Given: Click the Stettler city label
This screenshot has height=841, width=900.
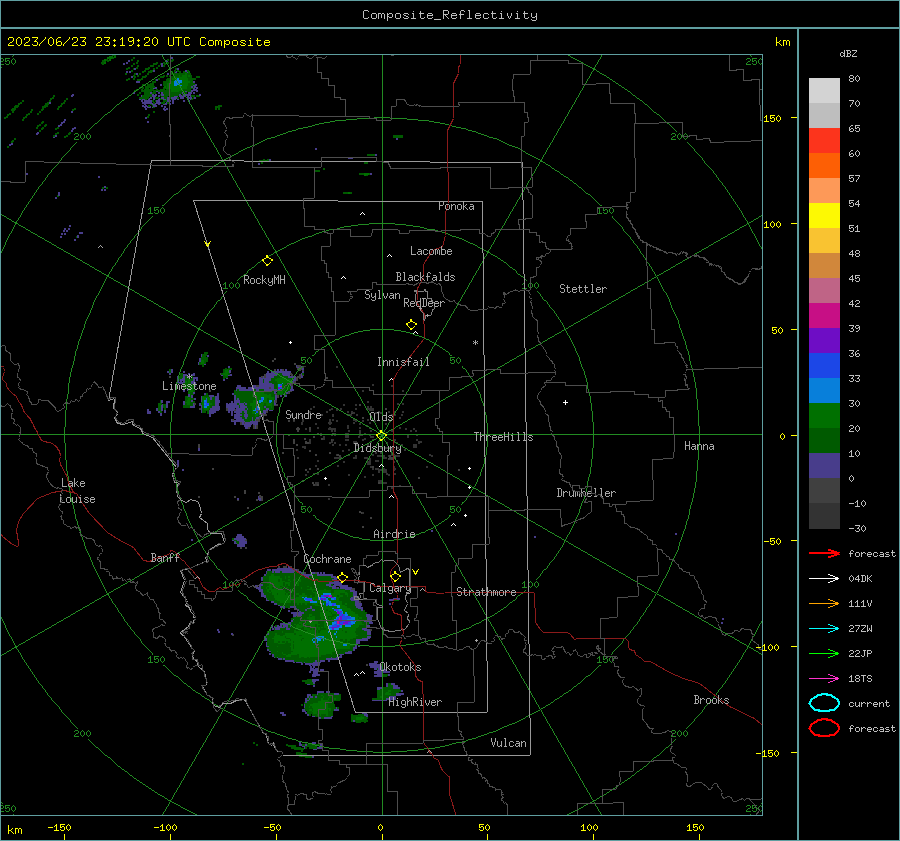Looking at the screenshot, I should pos(583,289).
